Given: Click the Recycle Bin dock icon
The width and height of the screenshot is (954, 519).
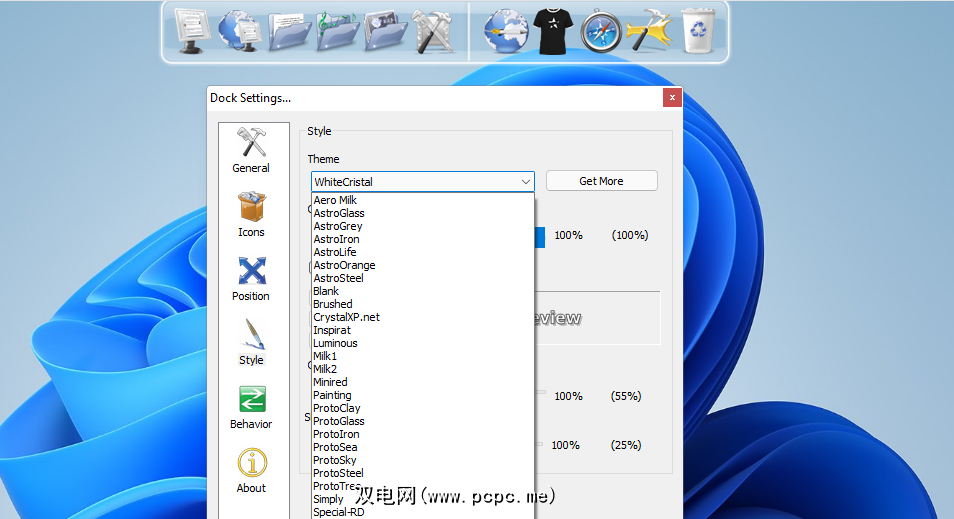Looking at the screenshot, I should (x=699, y=31).
